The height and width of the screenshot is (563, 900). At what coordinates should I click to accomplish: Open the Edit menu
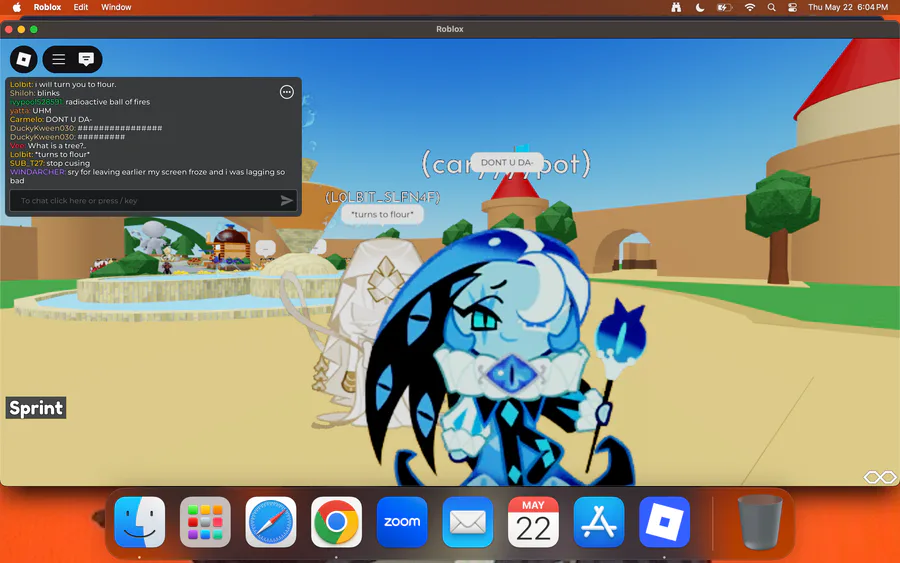81,7
